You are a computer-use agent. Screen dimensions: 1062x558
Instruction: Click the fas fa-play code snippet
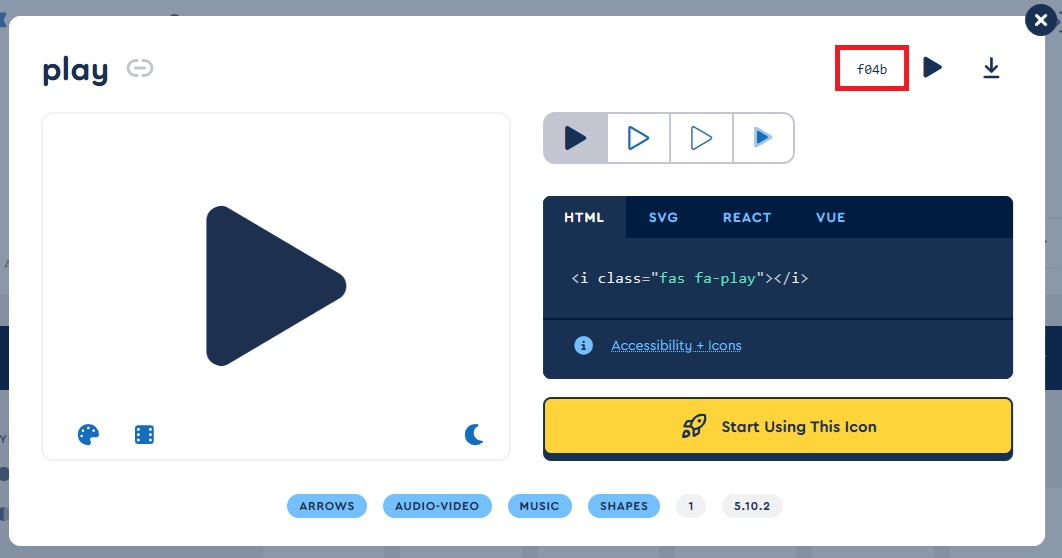click(689, 278)
